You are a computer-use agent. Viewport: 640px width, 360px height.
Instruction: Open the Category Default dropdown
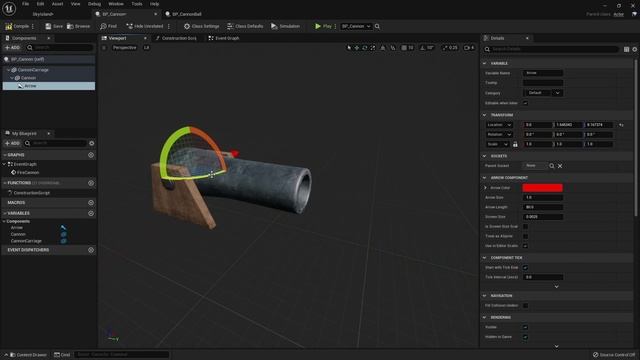[x=543, y=93]
